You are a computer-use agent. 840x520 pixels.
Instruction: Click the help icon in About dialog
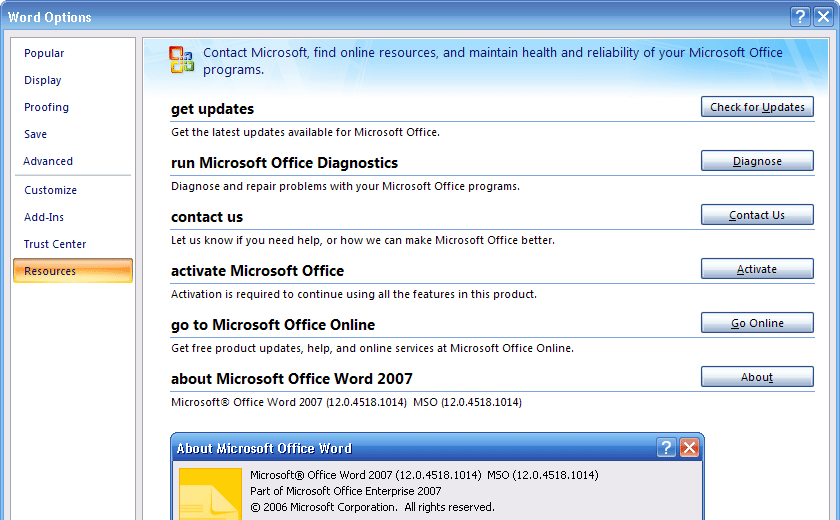tap(667, 448)
